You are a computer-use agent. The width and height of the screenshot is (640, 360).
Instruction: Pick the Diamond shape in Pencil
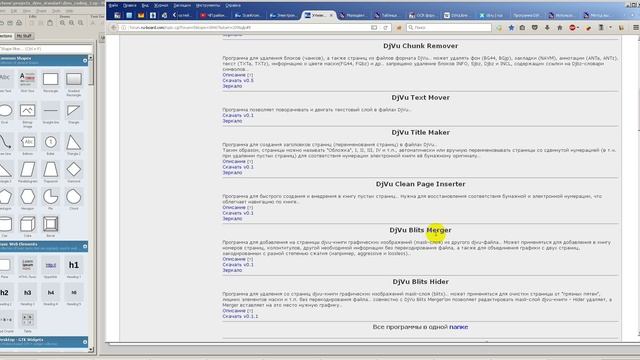74,169
